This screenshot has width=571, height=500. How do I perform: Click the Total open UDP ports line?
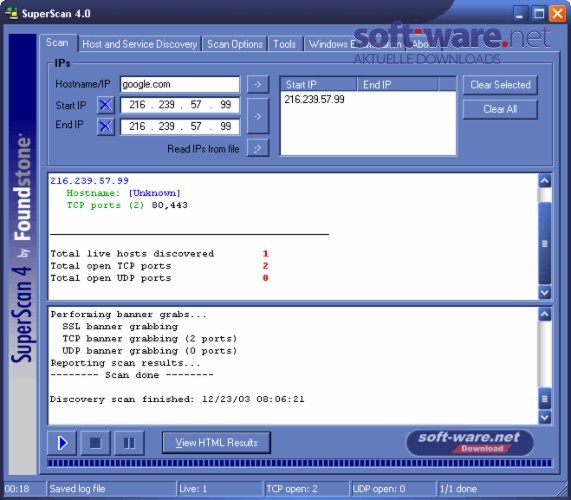tap(160, 278)
